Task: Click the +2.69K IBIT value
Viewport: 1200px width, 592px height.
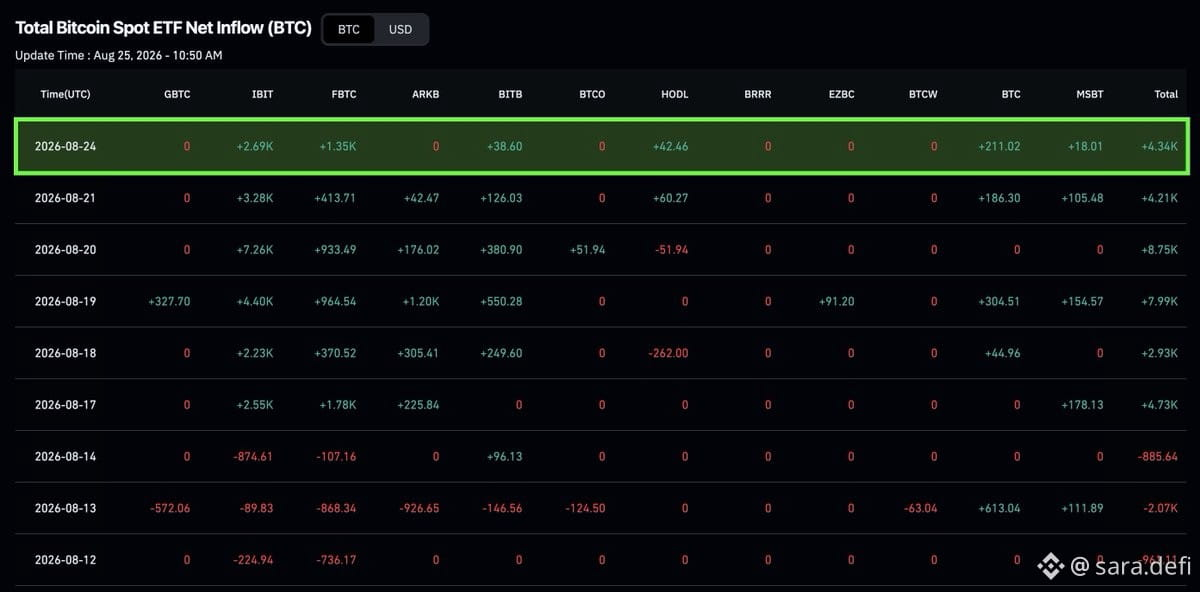Action: pos(255,146)
